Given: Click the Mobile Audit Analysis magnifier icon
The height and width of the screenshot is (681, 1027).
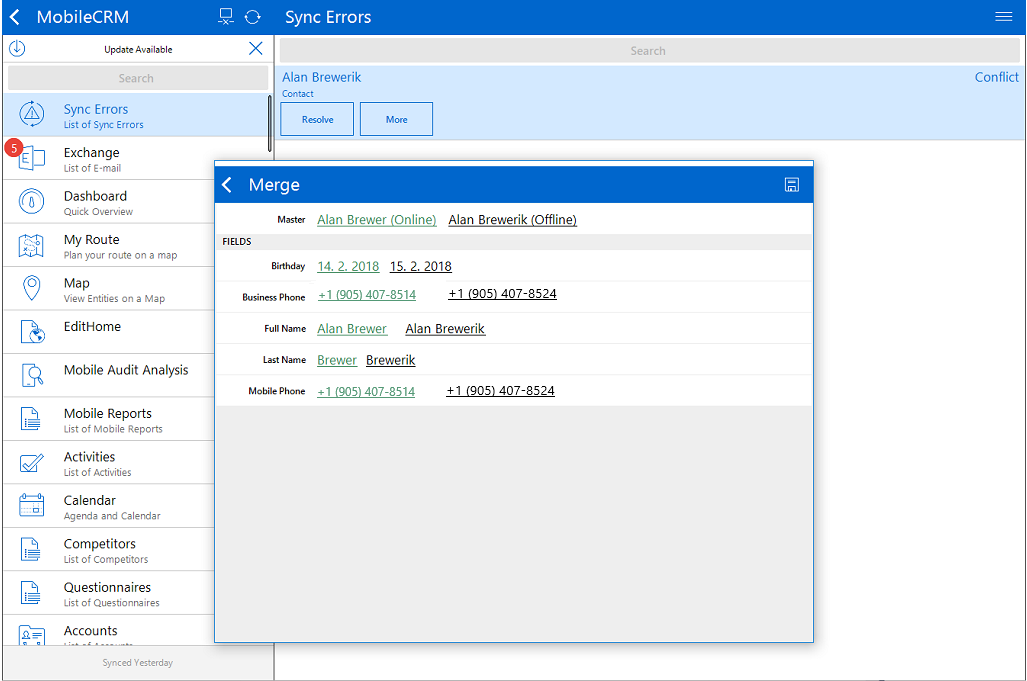Looking at the screenshot, I should [31, 375].
